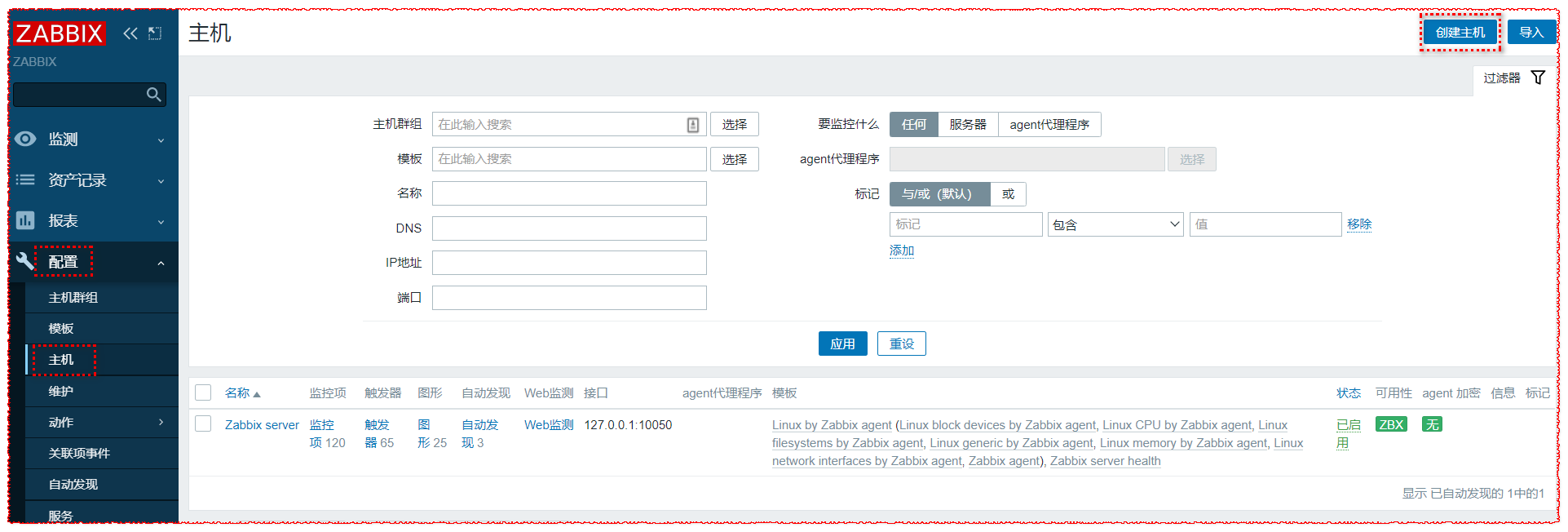The image size is (1568, 532).
Task: Click the 端口 filter input
Action: [x=569, y=298]
